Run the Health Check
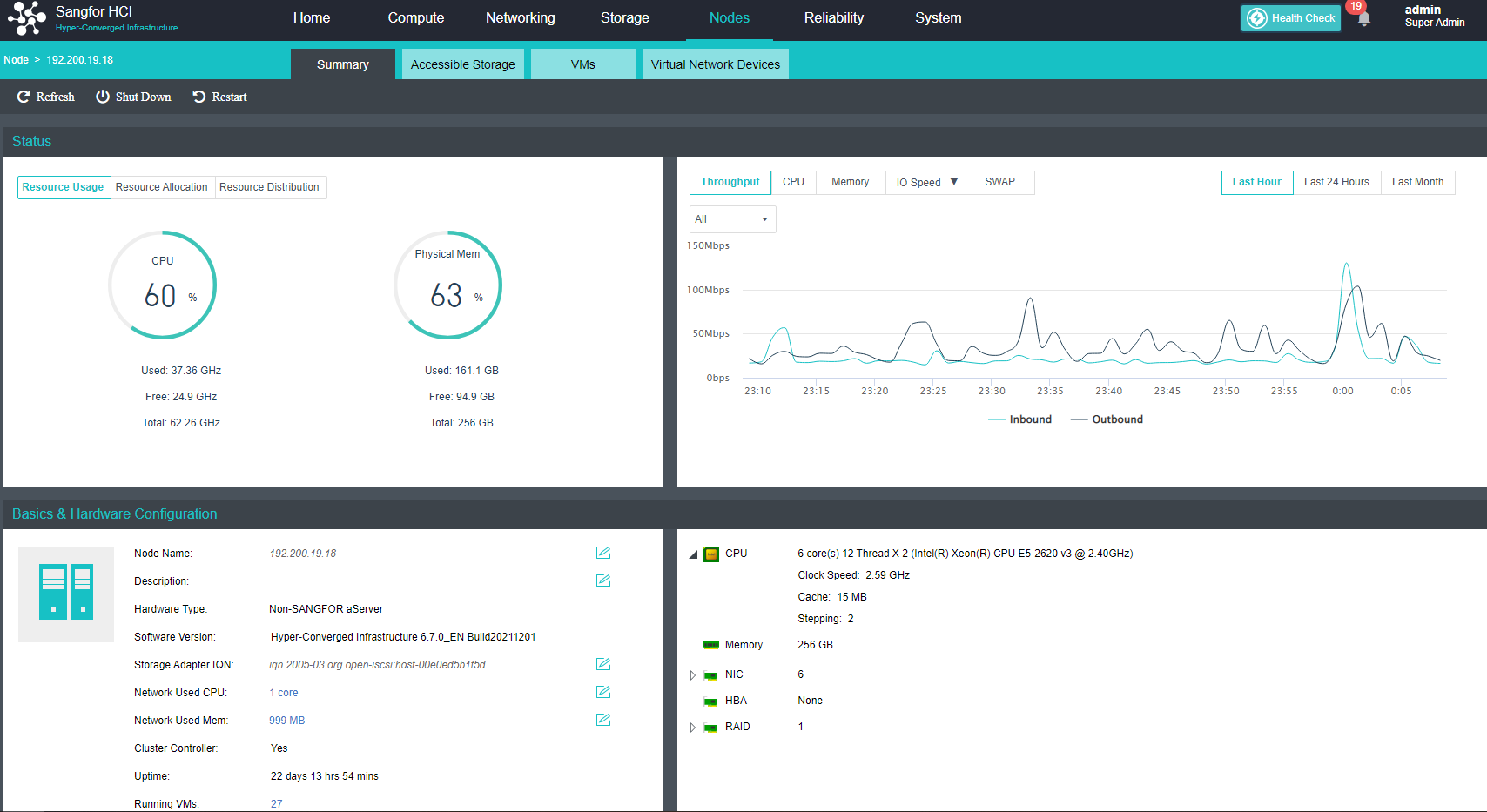This screenshot has height=812, width=1487. coord(1291,18)
